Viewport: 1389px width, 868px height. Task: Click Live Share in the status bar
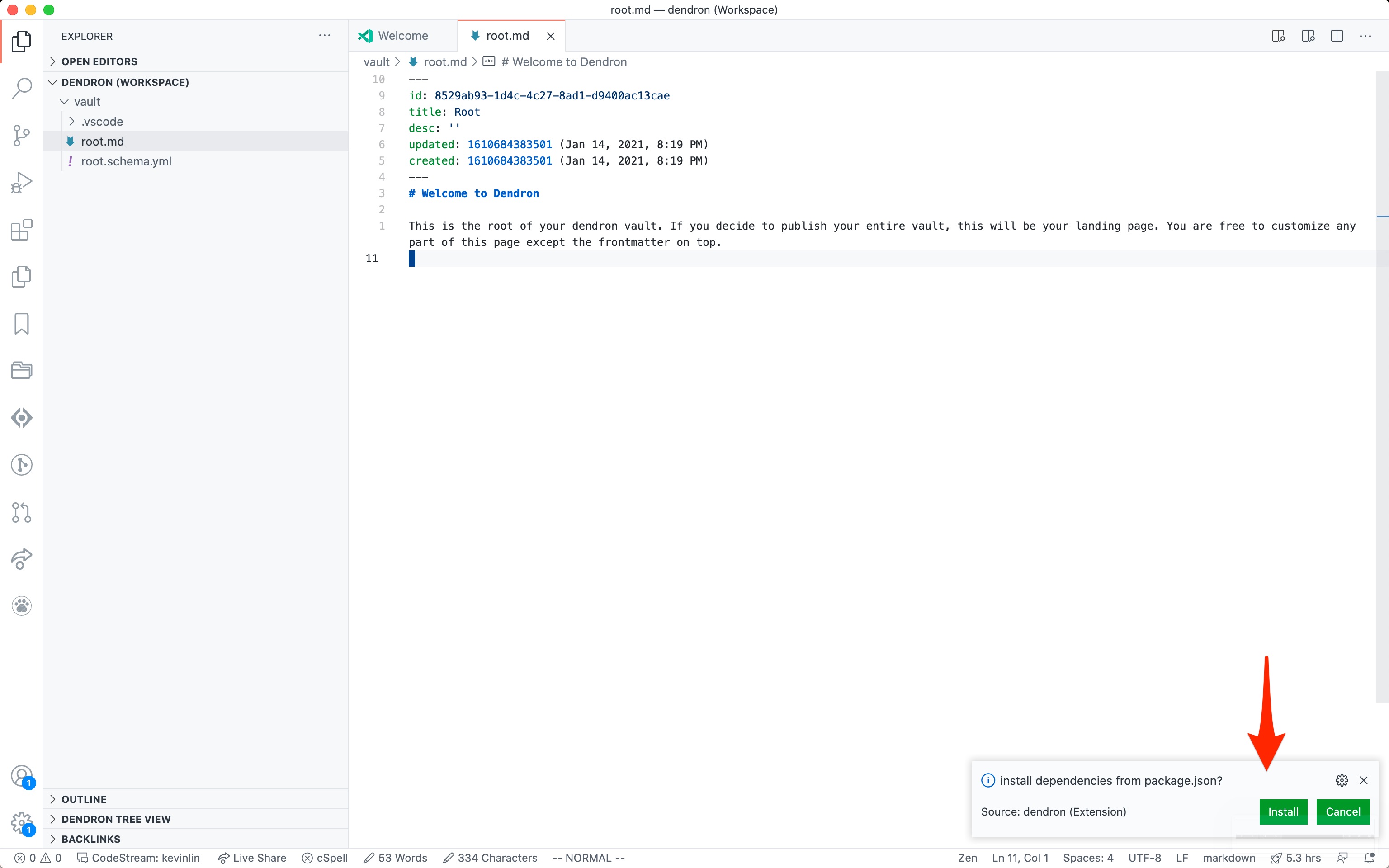click(x=252, y=858)
